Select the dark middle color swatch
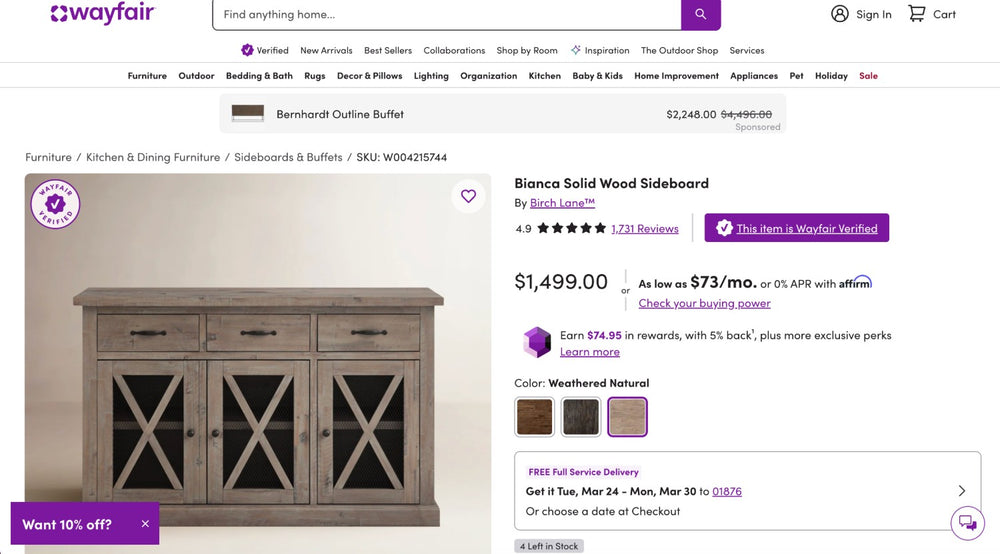This screenshot has width=1000, height=554. click(x=581, y=417)
